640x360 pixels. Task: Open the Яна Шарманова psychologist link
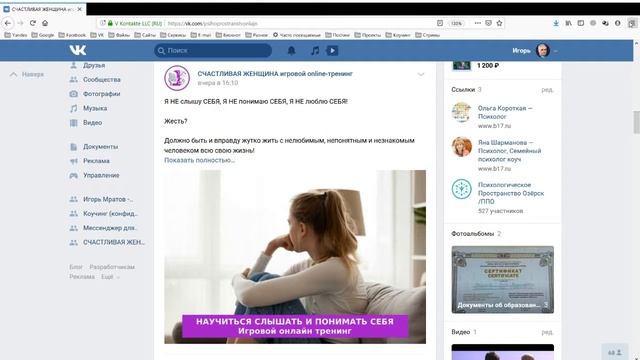[509, 151]
